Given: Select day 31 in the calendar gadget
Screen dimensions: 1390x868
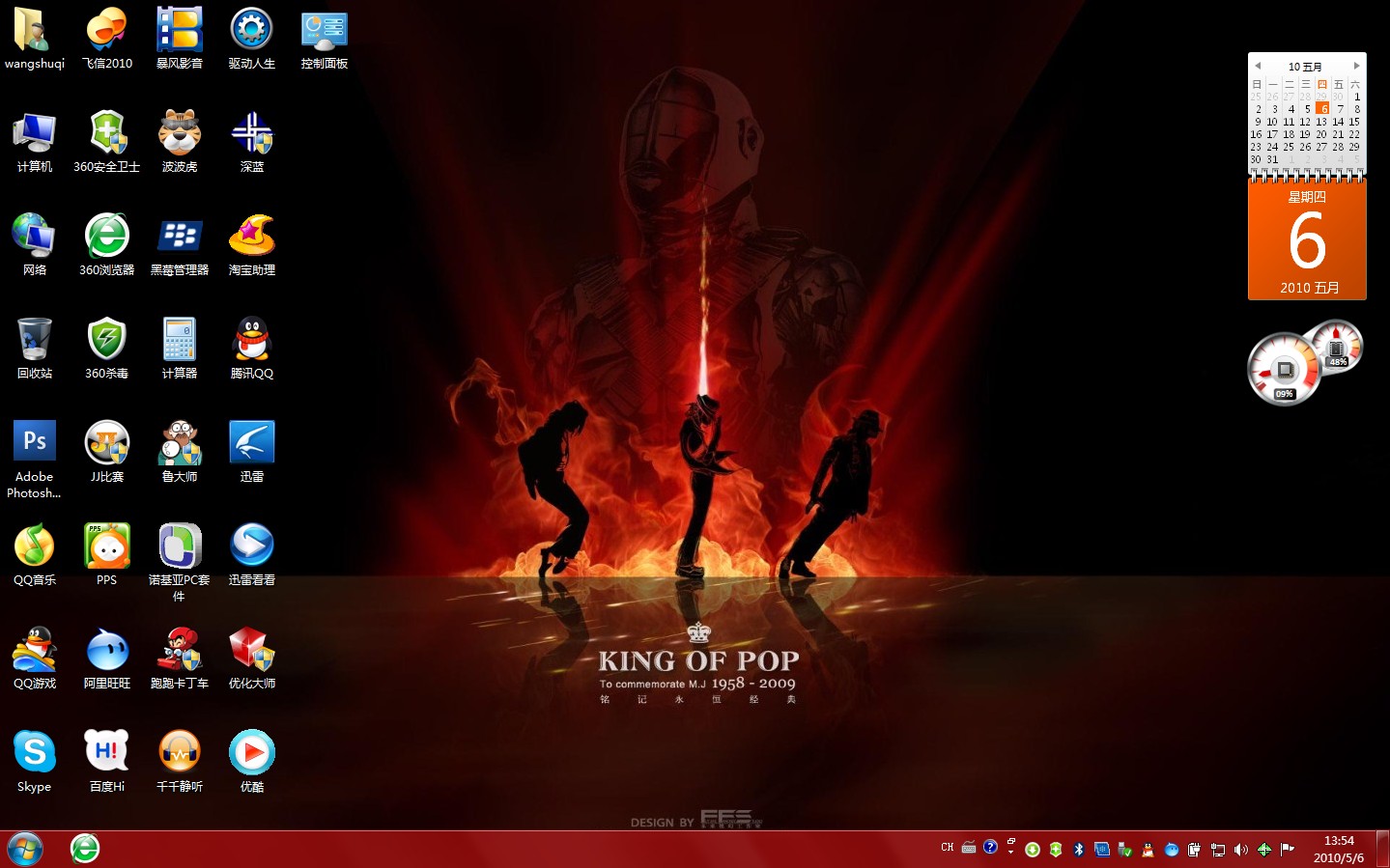Looking at the screenshot, I should [x=1272, y=159].
